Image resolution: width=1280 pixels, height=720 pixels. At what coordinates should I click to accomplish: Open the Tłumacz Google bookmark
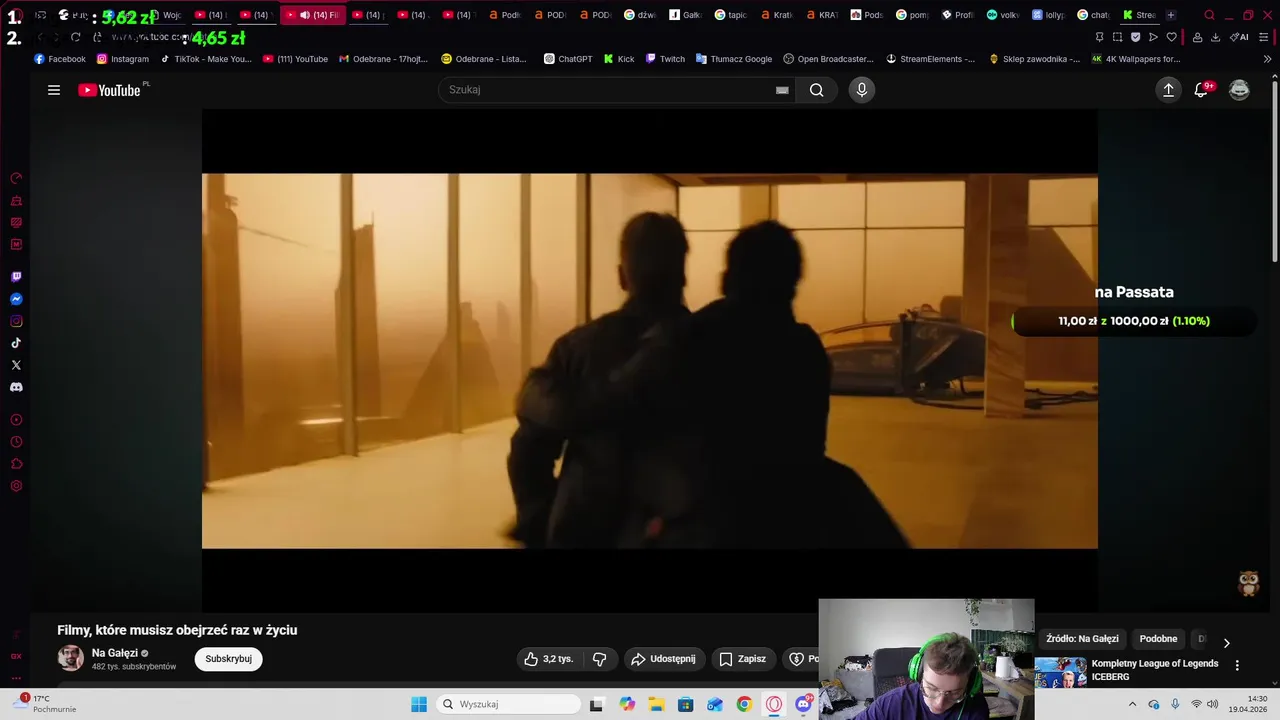tap(734, 59)
